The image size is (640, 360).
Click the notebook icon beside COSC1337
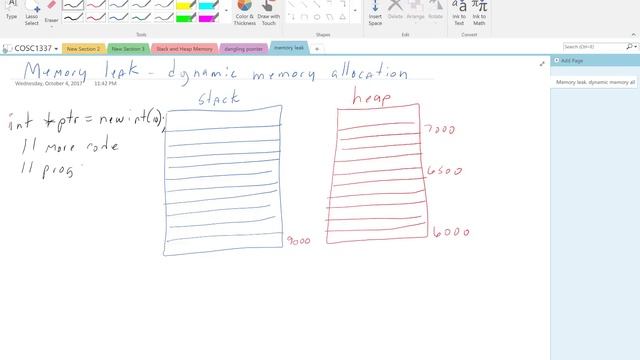(7, 49)
